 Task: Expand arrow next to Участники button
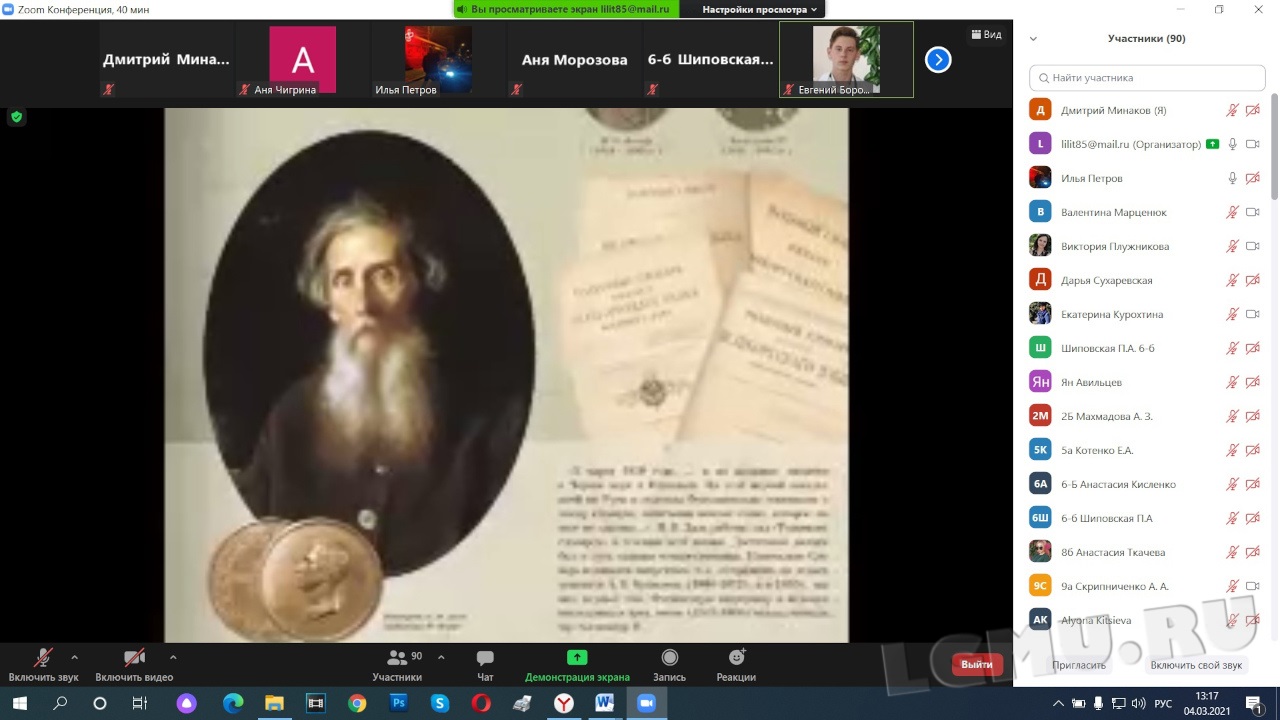pos(441,658)
